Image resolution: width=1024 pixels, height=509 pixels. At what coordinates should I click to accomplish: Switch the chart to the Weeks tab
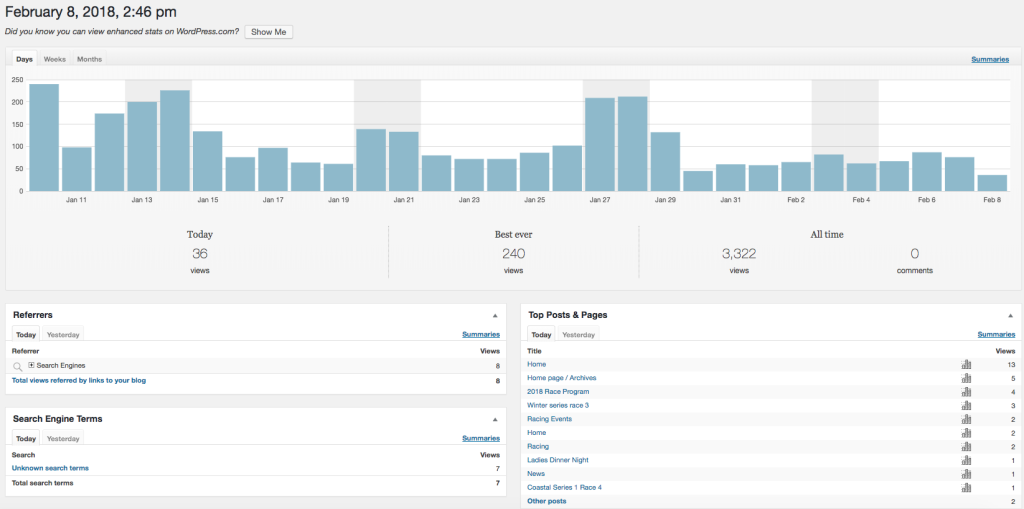[54, 59]
